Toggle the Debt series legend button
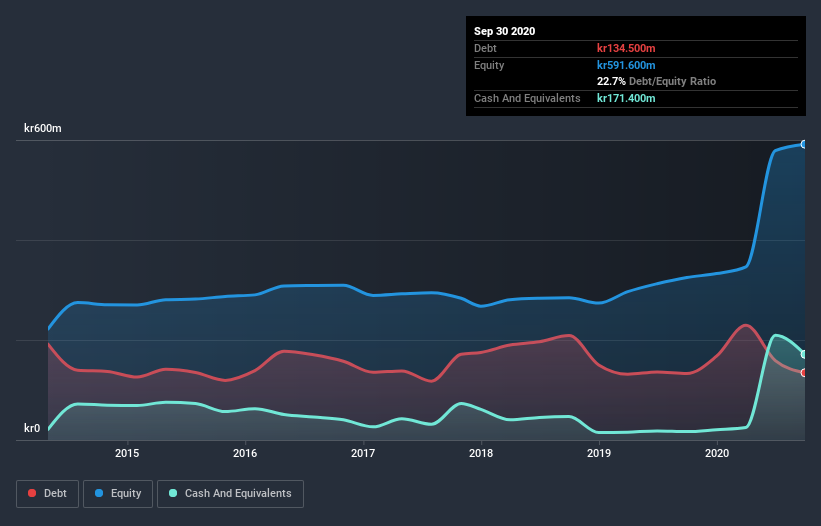The width and height of the screenshot is (821, 526). [48, 494]
